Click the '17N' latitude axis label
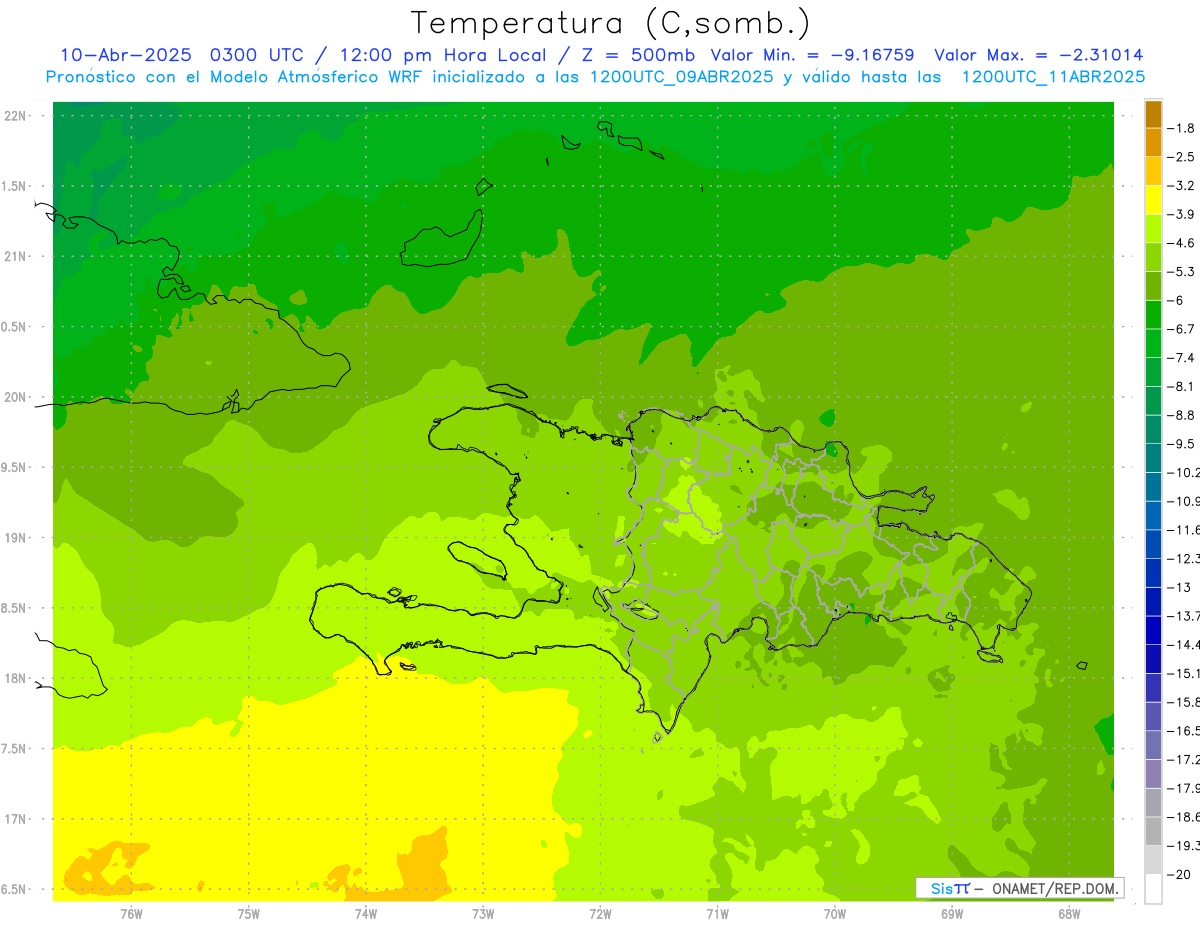 coord(17,820)
